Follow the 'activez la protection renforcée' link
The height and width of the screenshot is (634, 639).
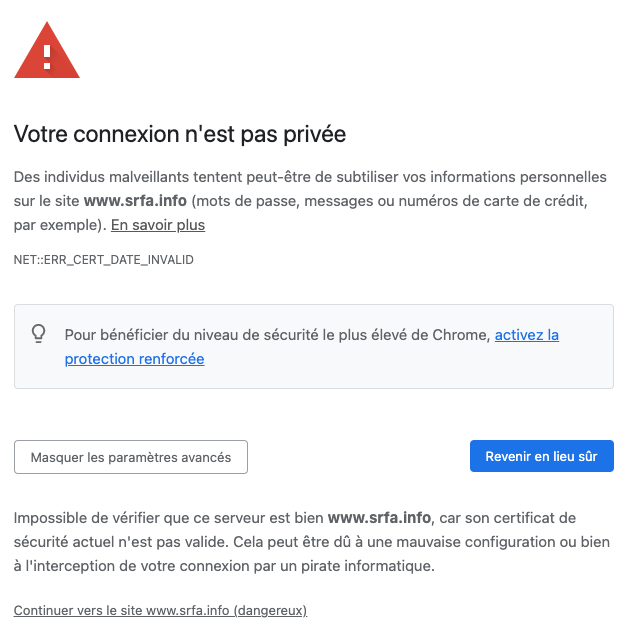[x=134, y=358]
